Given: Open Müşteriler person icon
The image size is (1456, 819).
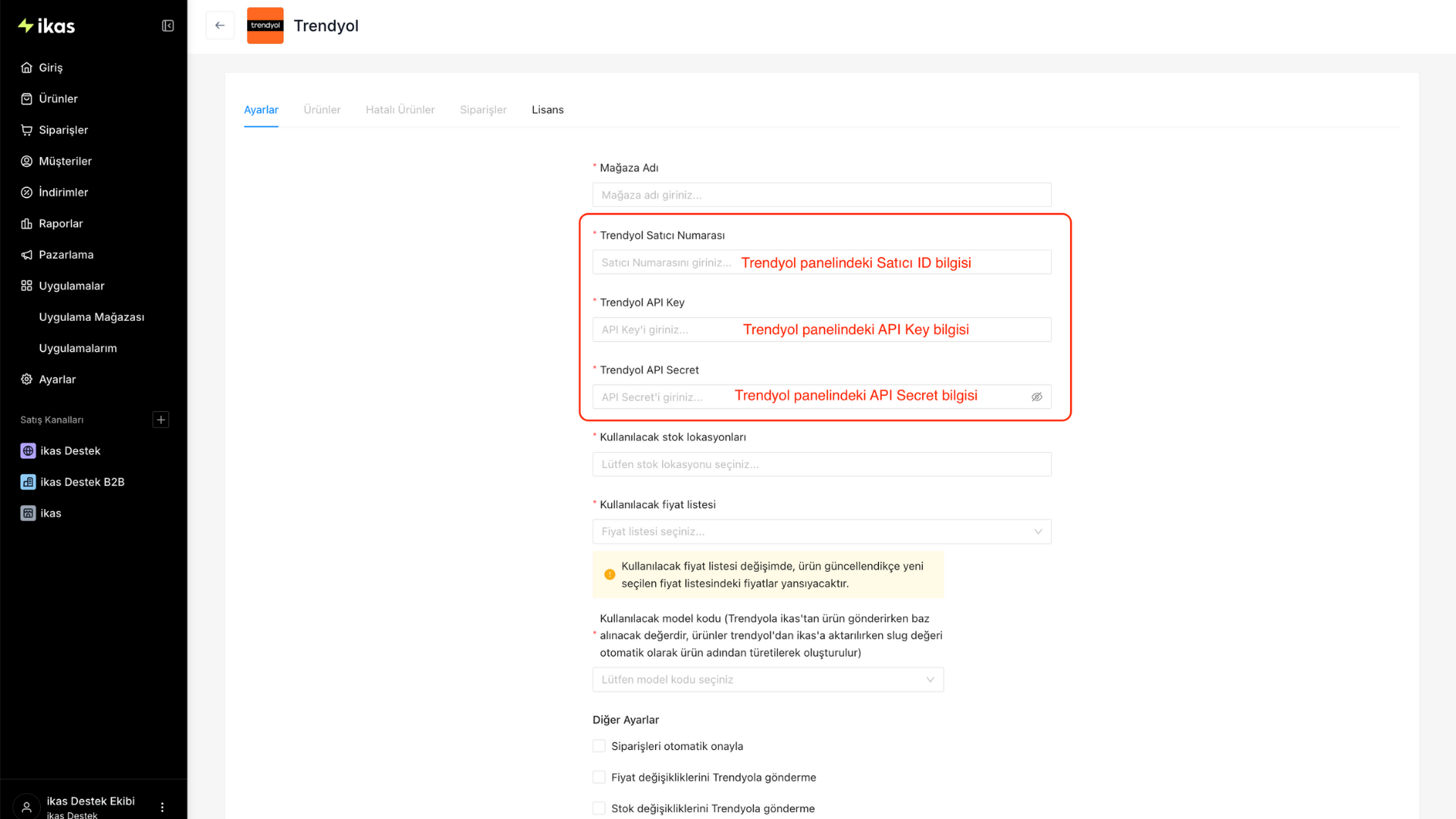Looking at the screenshot, I should pos(27,161).
